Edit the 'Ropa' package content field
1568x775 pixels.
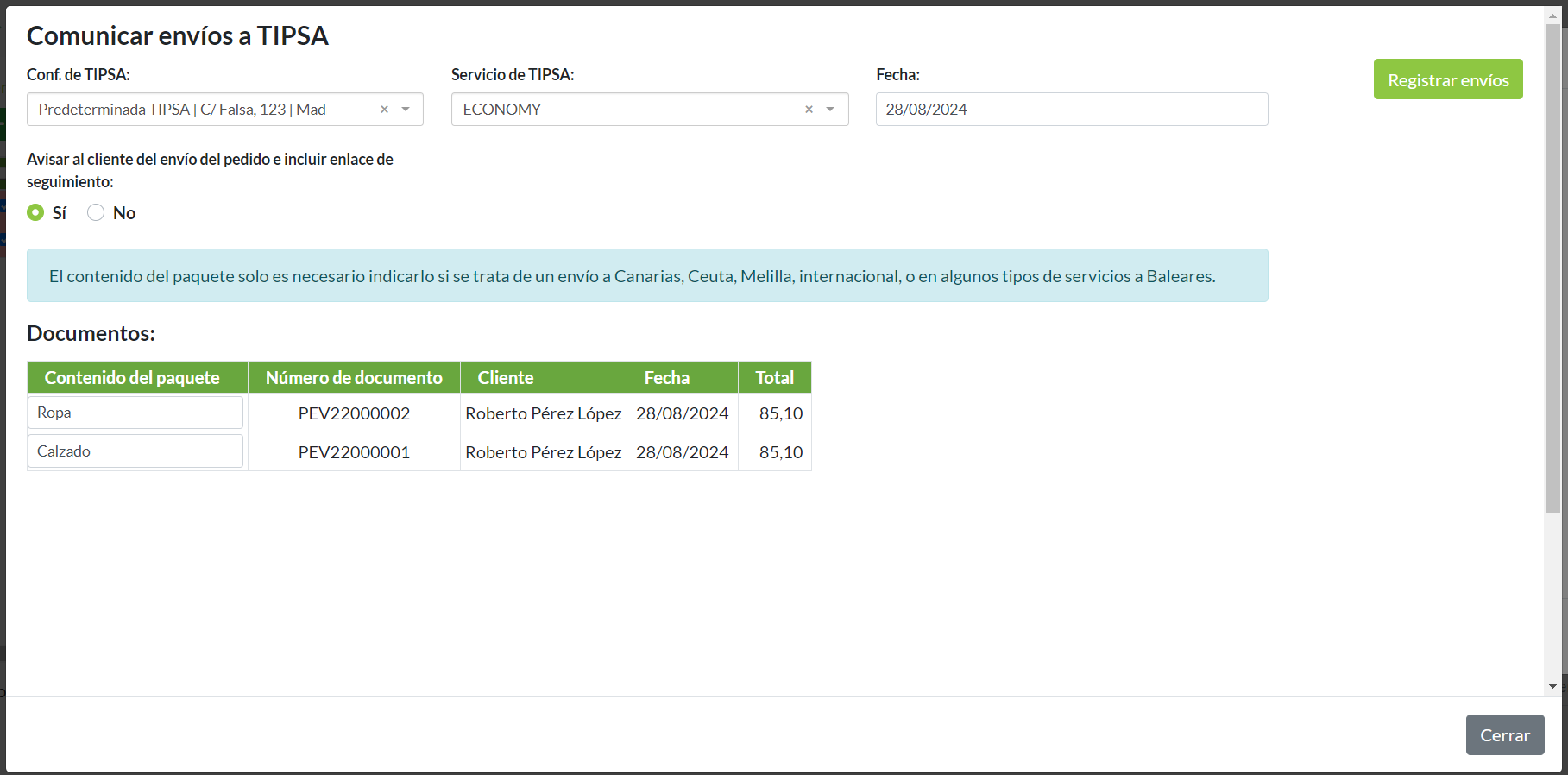click(x=135, y=413)
